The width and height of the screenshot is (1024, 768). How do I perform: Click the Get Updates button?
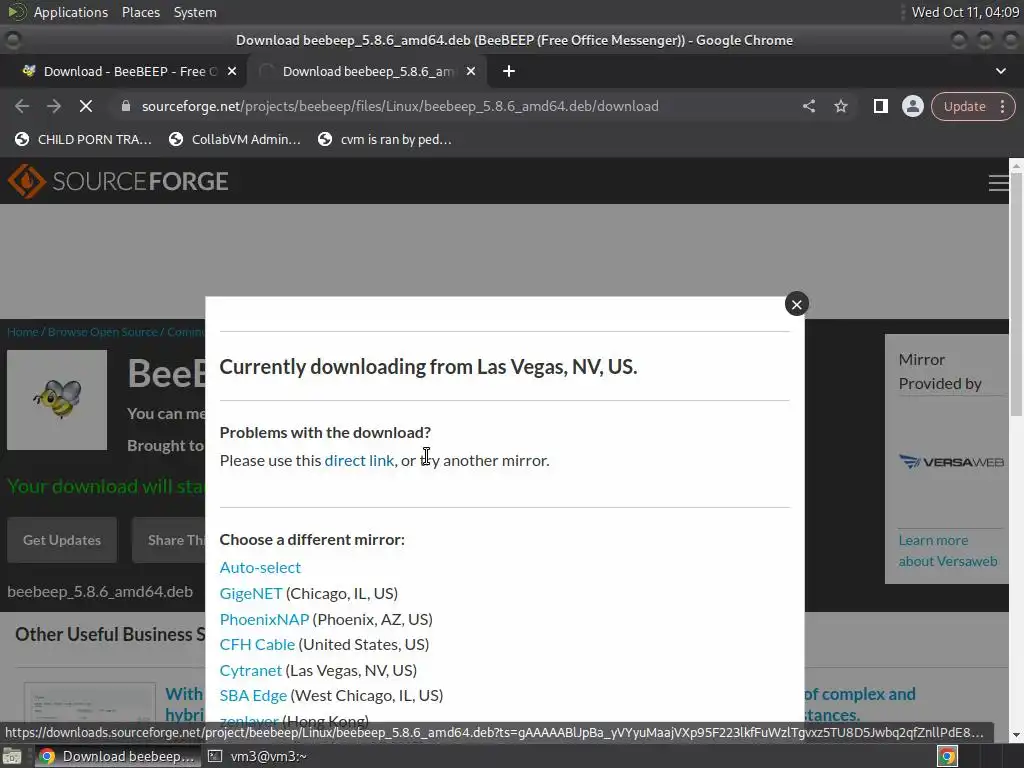coord(62,540)
